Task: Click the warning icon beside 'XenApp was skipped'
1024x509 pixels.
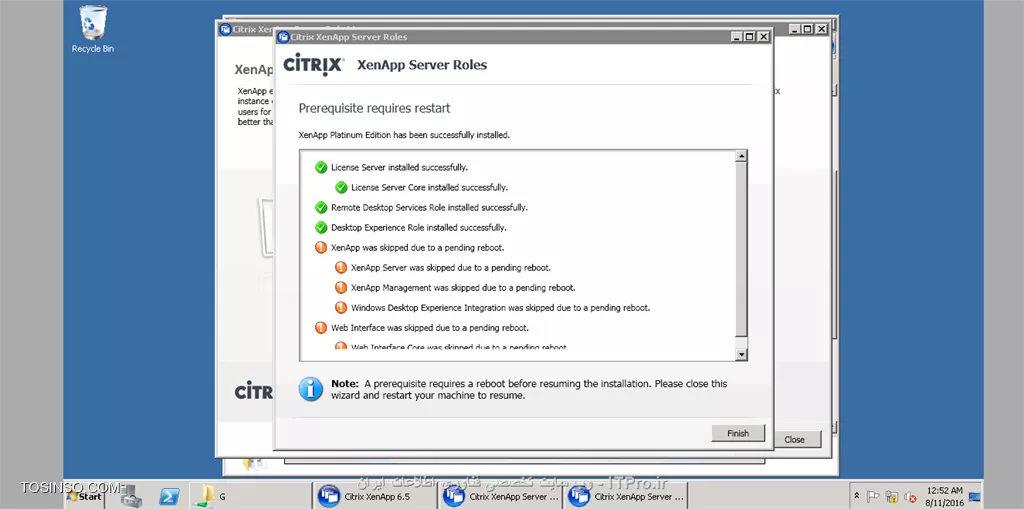Action: pos(321,248)
